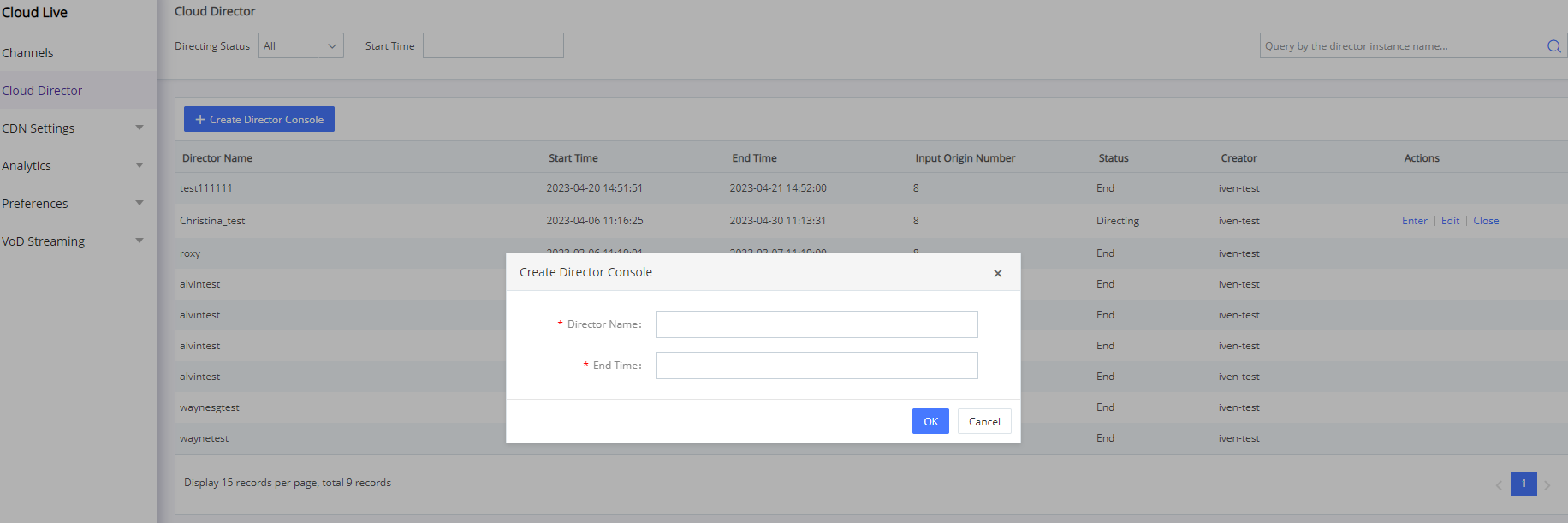Focus the Director Name field
The width and height of the screenshot is (1568, 523).
(817, 324)
